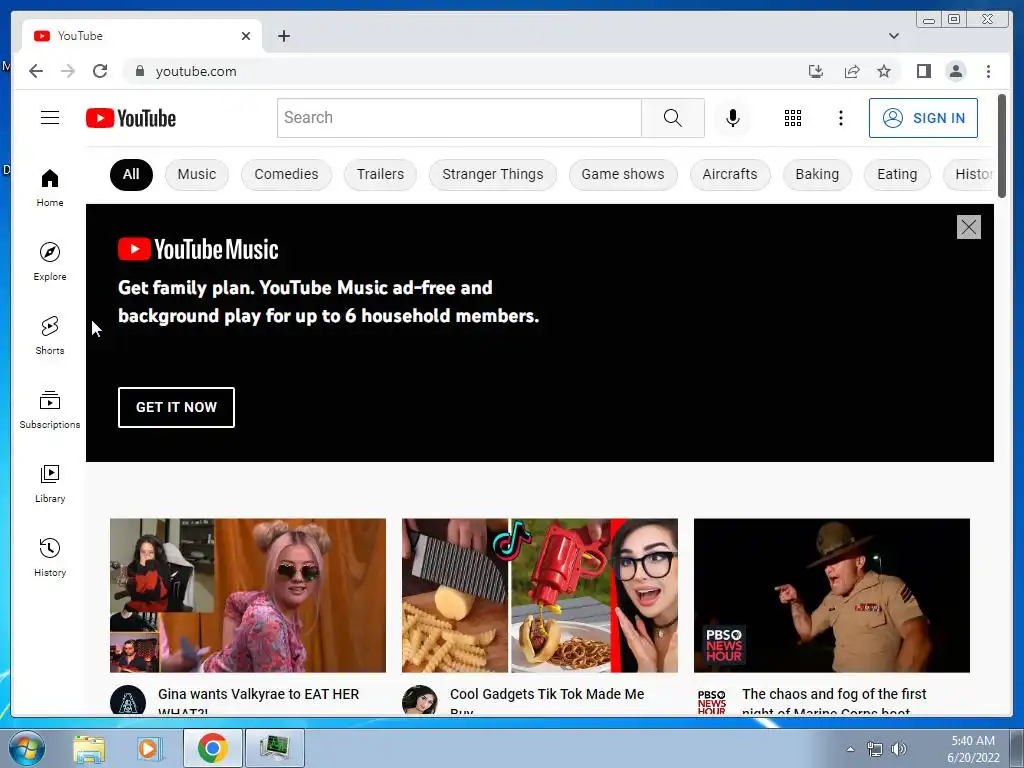Close the YouTube browser tab
The width and height of the screenshot is (1024, 768).
pyautogui.click(x=246, y=36)
